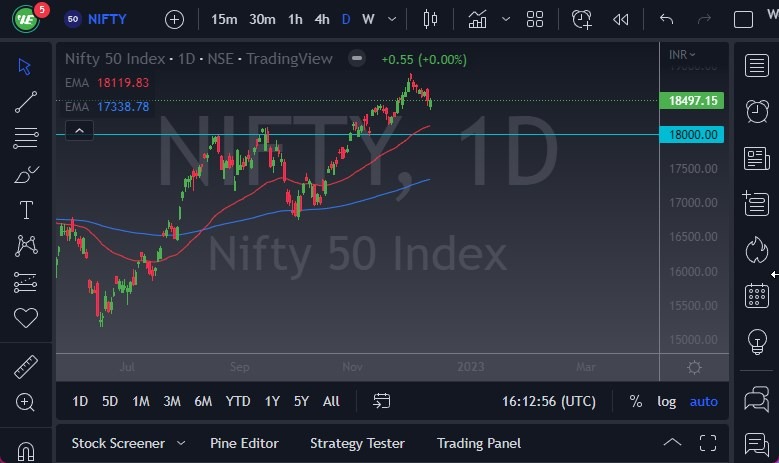Create a new alert
779x463 pixels.
pyautogui.click(x=581, y=19)
